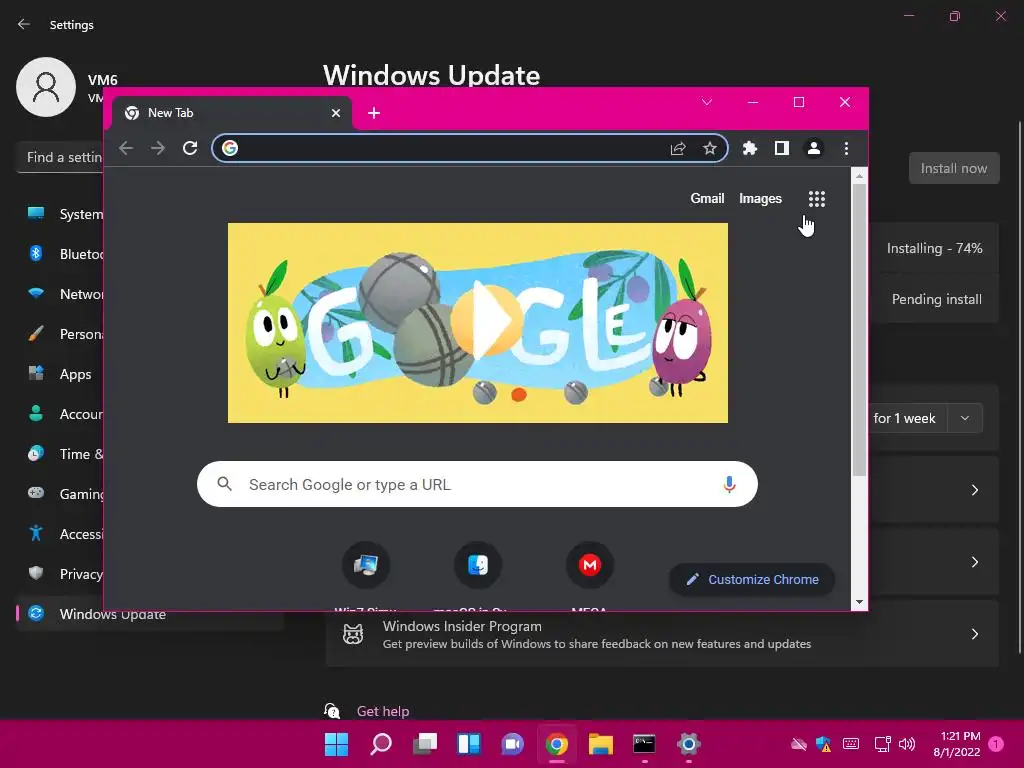Go back in Settings window
Viewport: 1024px width, 768px height.
pos(24,24)
